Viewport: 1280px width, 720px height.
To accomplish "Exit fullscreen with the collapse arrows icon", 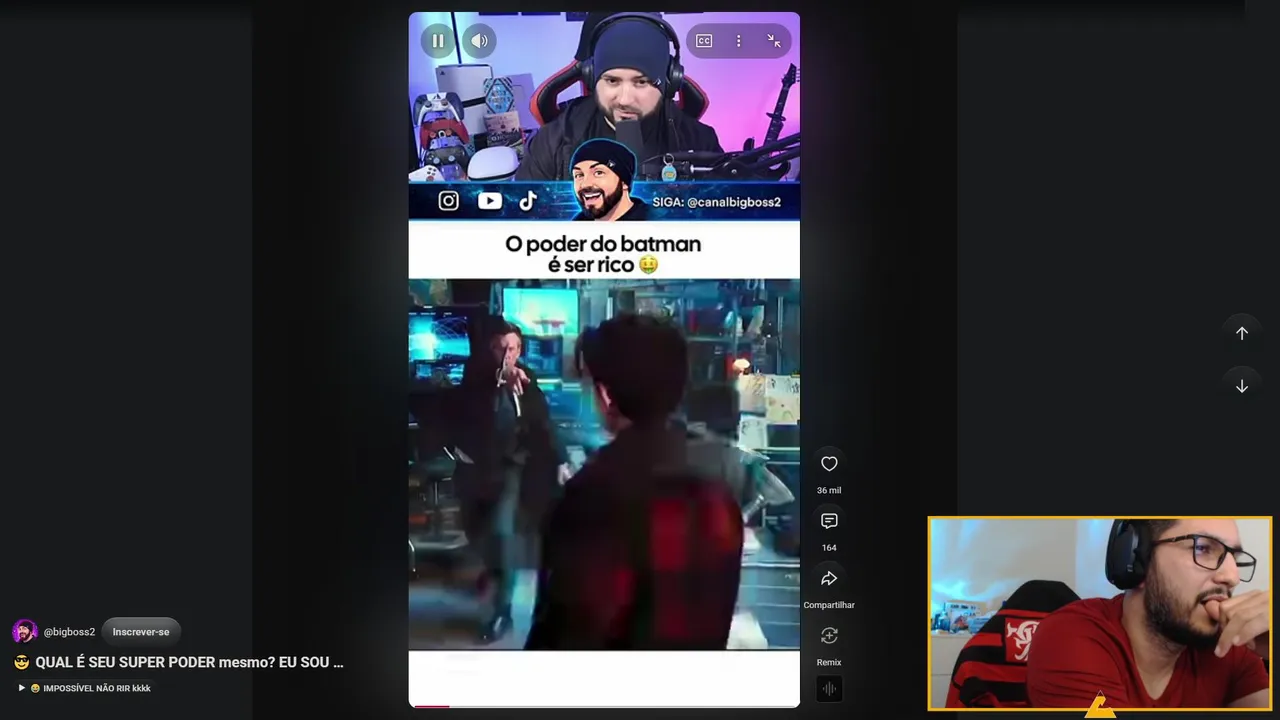I will tap(774, 41).
